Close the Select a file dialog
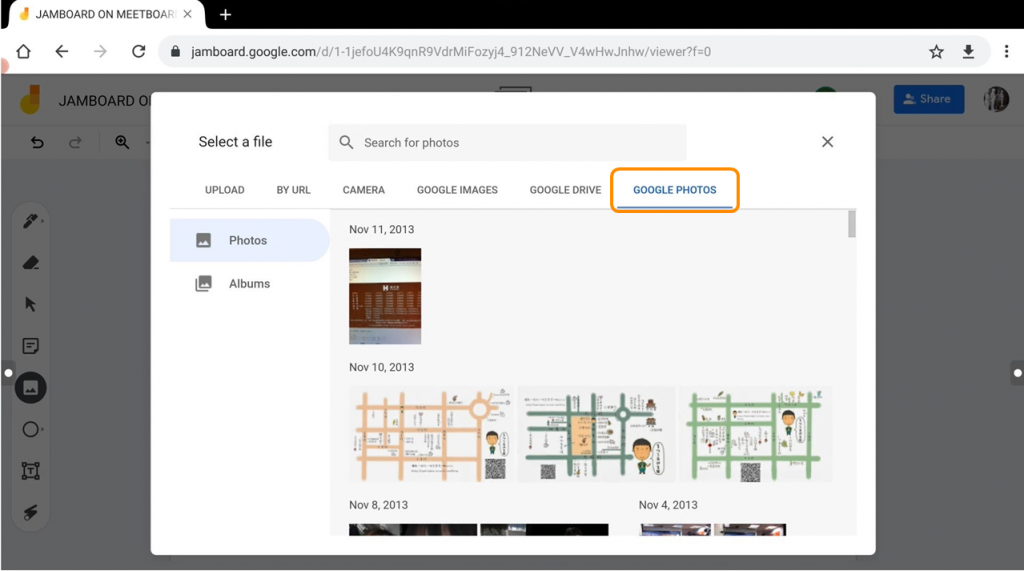The height and width of the screenshot is (571, 1024). point(827,142)
